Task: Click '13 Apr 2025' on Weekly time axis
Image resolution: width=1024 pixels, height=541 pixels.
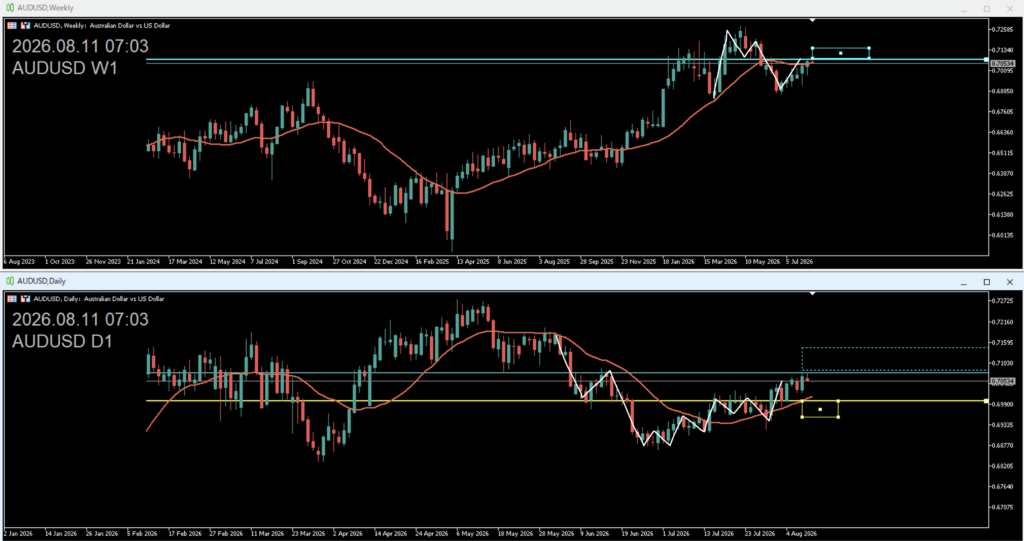Action: [473, 261]
